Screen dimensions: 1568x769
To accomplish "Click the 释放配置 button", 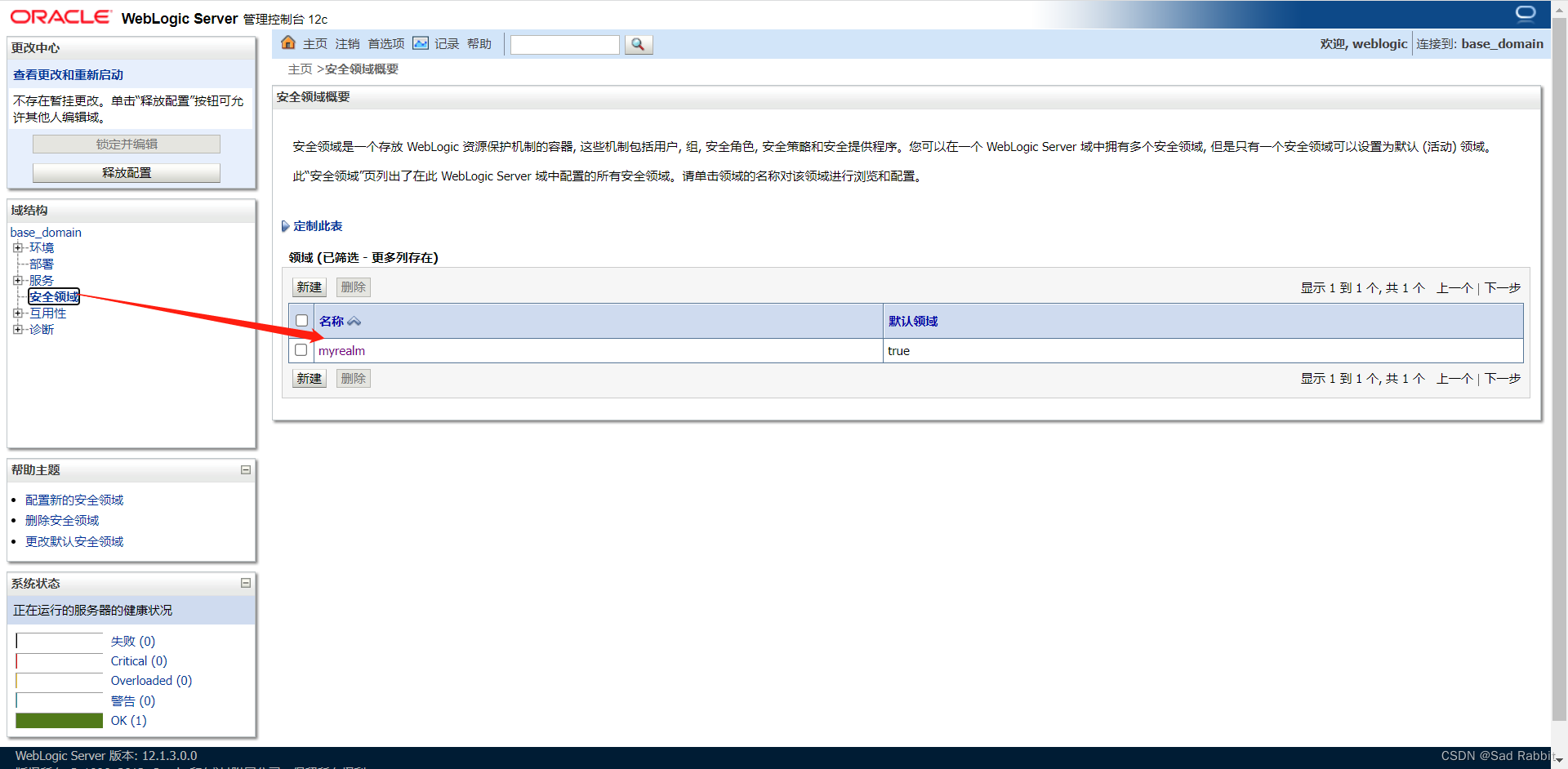I will tap(126, 172).
